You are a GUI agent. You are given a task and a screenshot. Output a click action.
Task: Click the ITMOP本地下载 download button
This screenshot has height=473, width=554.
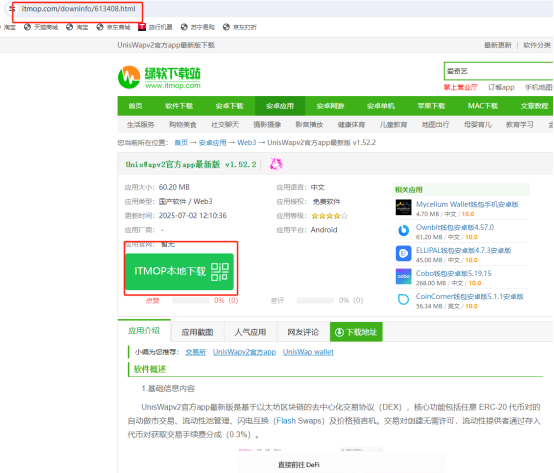pyautogui.click(x=179, y=271)
